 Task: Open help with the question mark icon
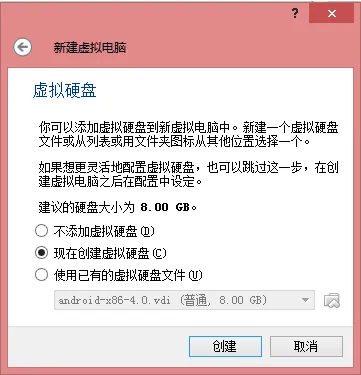pos(295,14)
